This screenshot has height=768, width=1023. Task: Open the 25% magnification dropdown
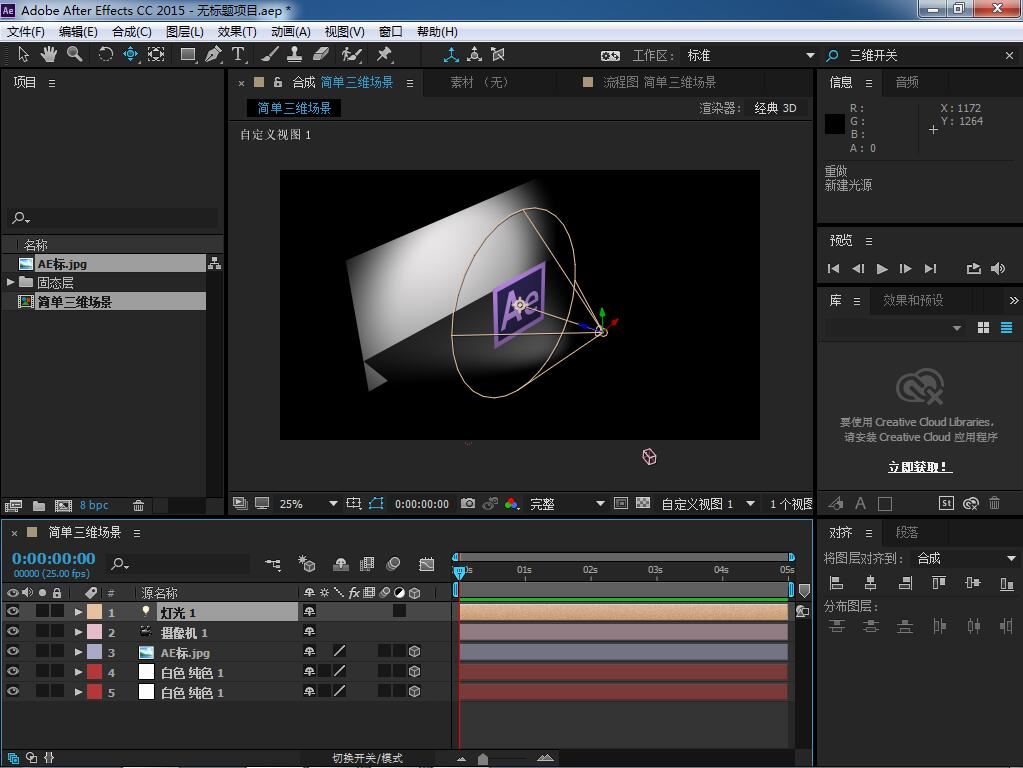tap(309, 504)
